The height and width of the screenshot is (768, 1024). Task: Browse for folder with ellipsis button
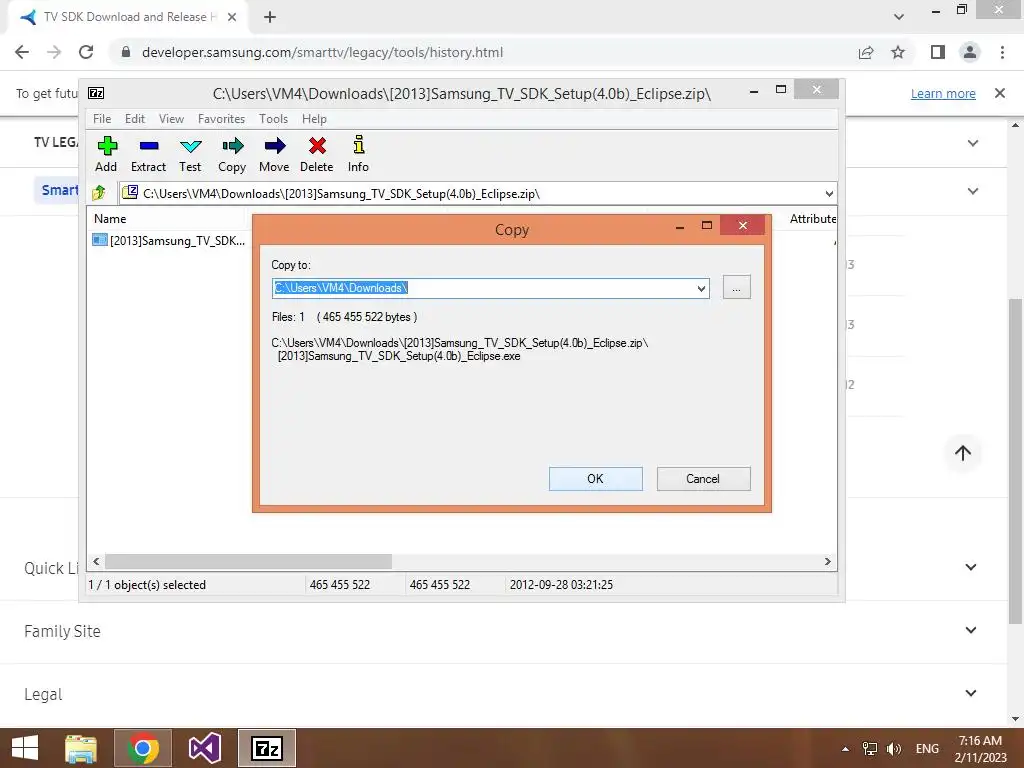click(737, 288)
